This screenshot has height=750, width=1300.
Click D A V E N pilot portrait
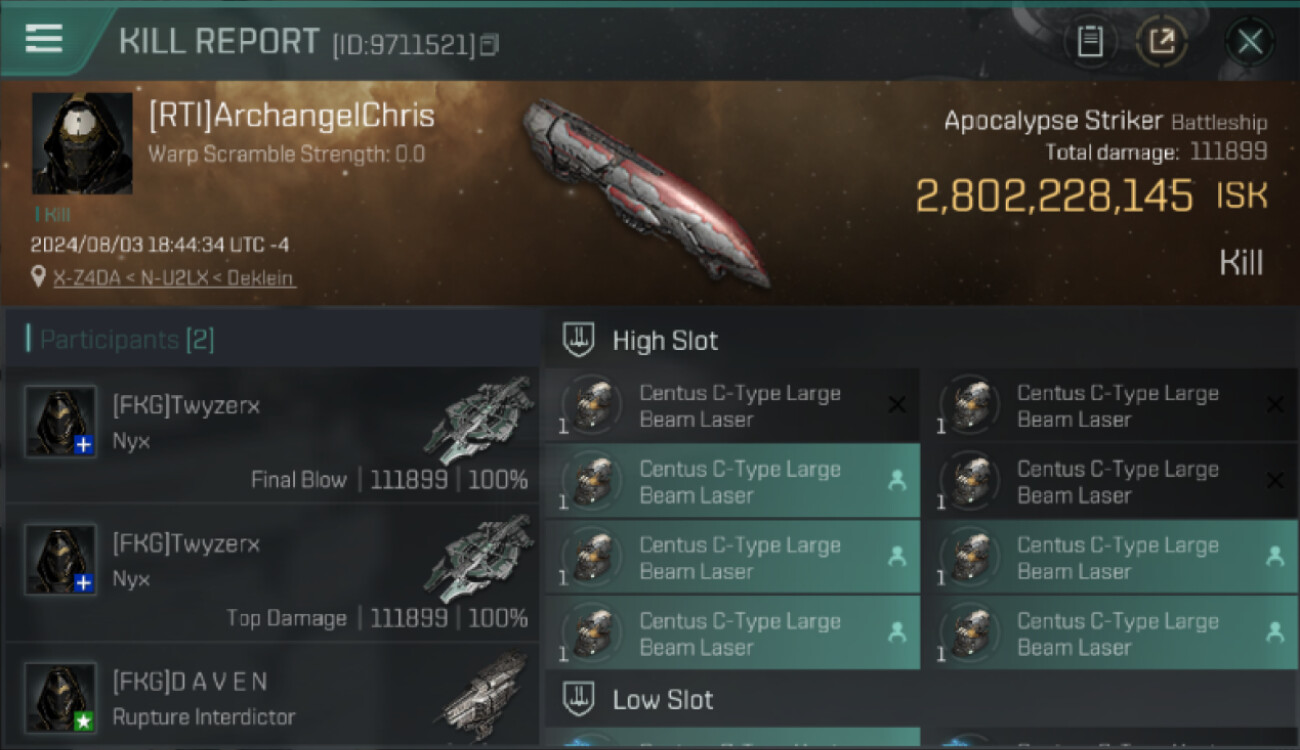[x=61, y=697]
